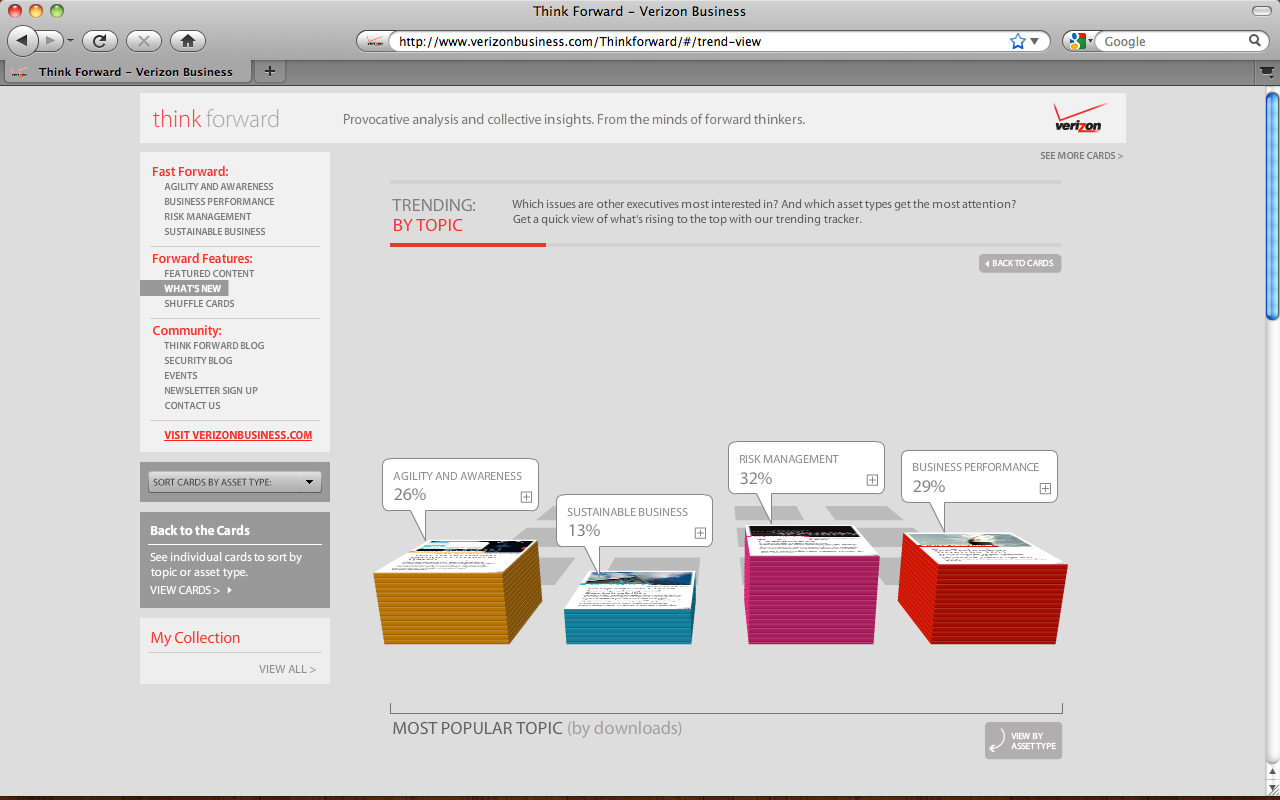This screenshot has height=800, width=1280.
Task: Click the 13% Sustainable Business value
Action: click(584, 530)
